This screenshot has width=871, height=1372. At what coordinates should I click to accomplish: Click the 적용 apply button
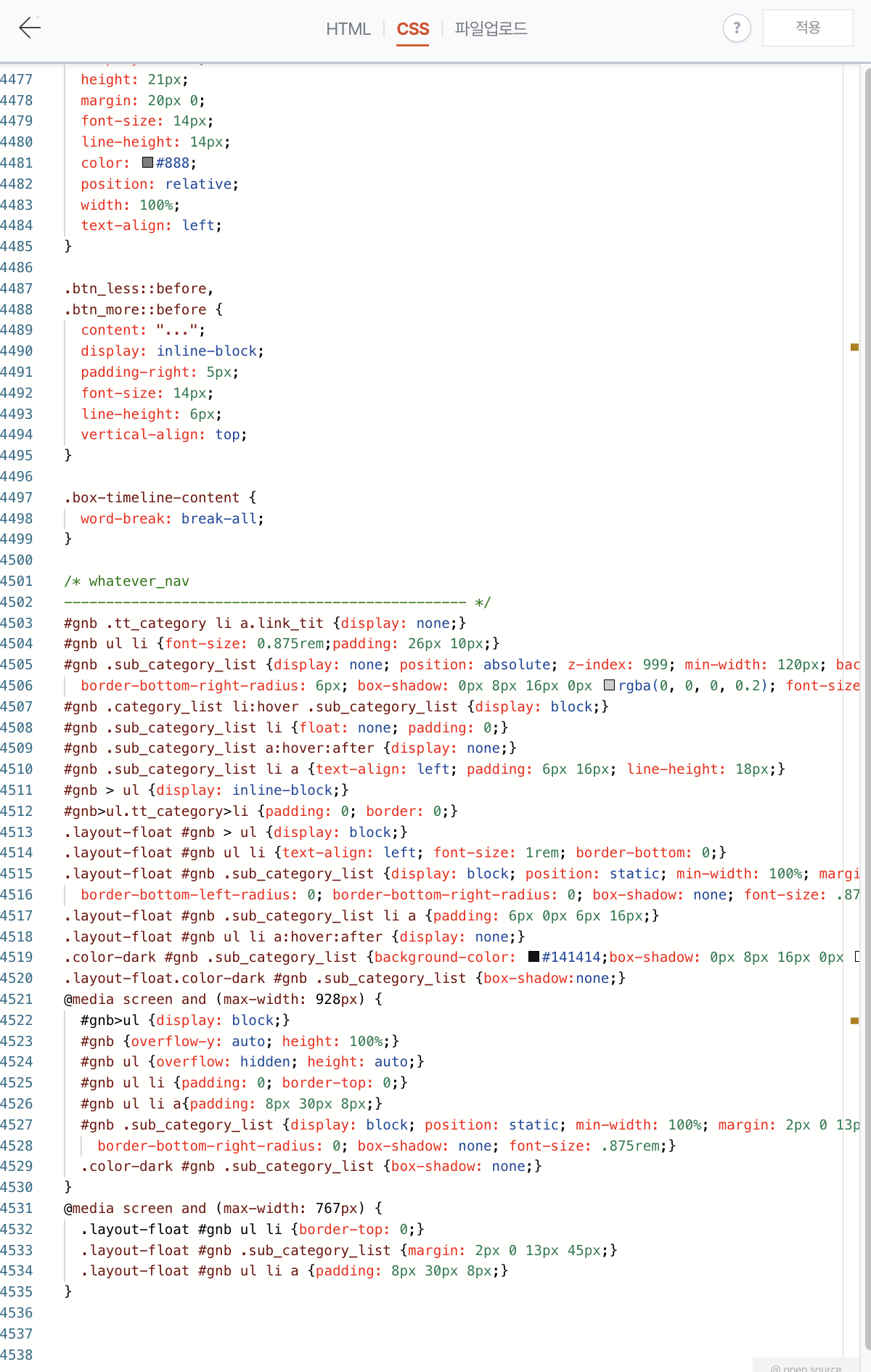(808, 28)
